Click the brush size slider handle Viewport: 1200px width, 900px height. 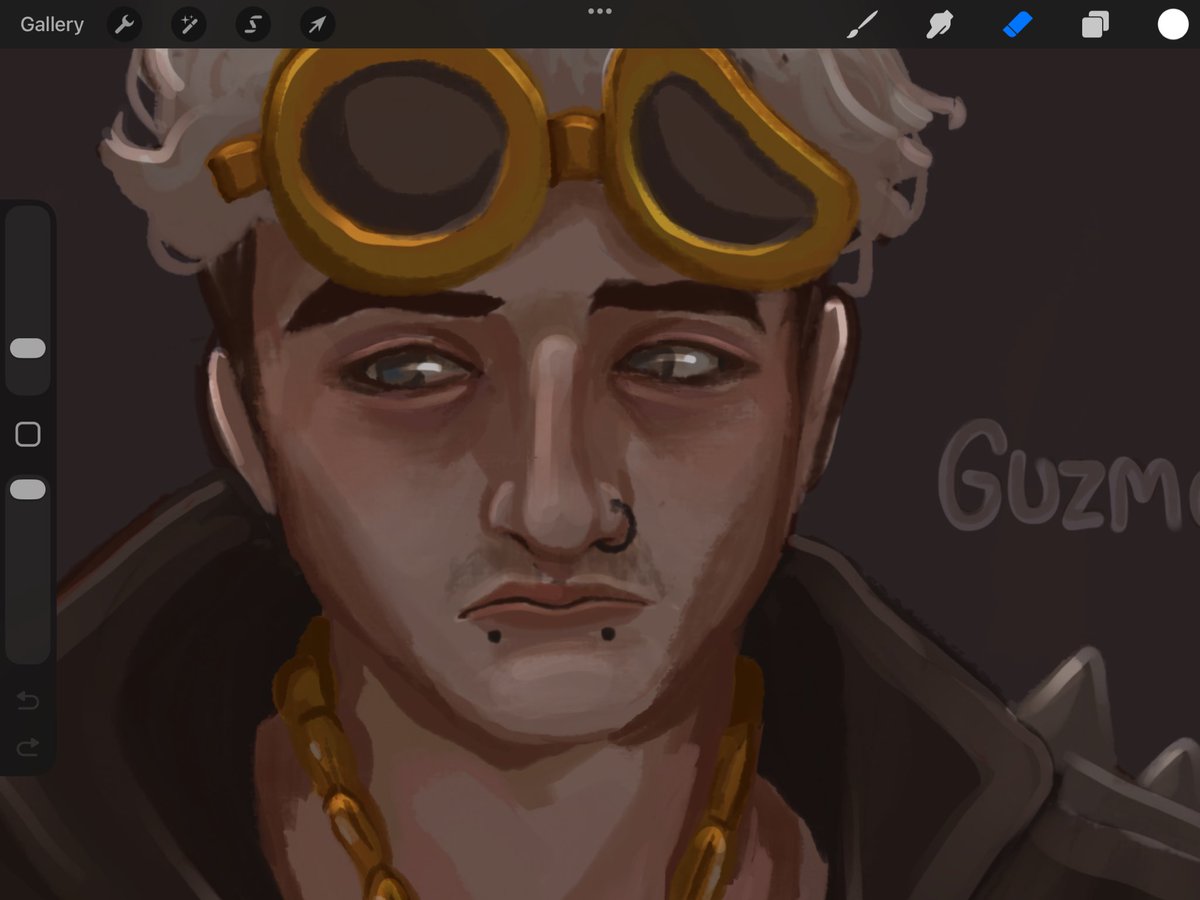pyautogui.click(x=28, y=348)
